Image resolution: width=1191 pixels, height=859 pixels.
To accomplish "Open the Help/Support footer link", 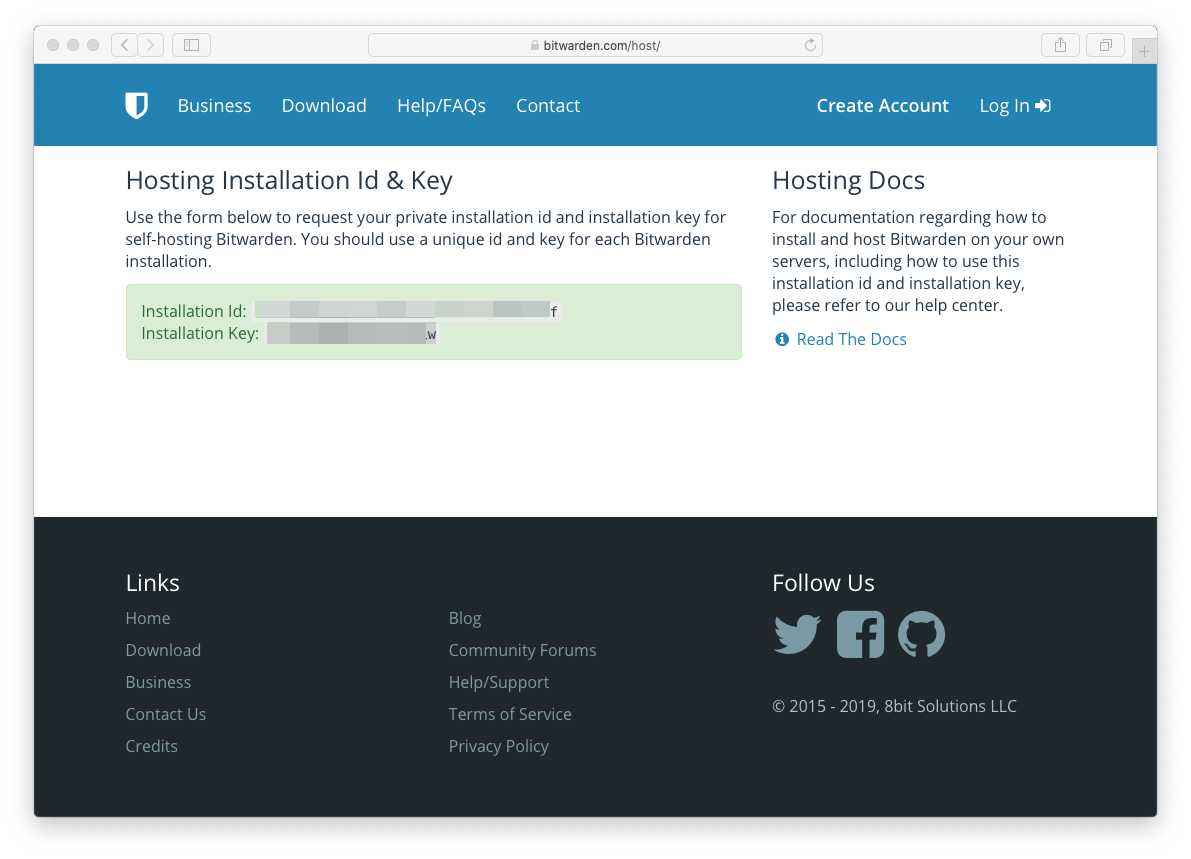I will (x=499, y=682).
